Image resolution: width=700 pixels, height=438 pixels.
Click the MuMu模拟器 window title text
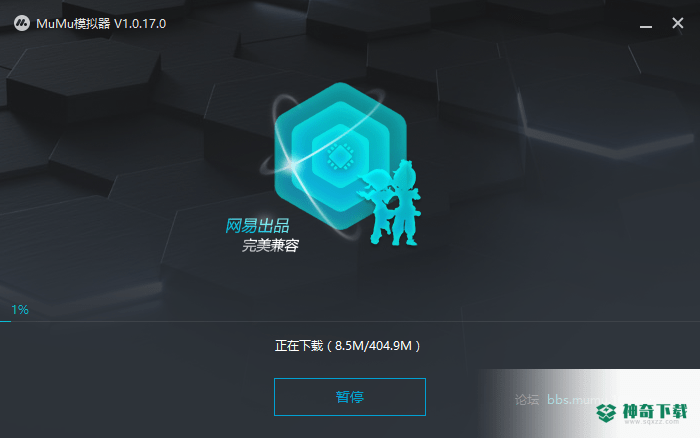click(x=73, y=24)
